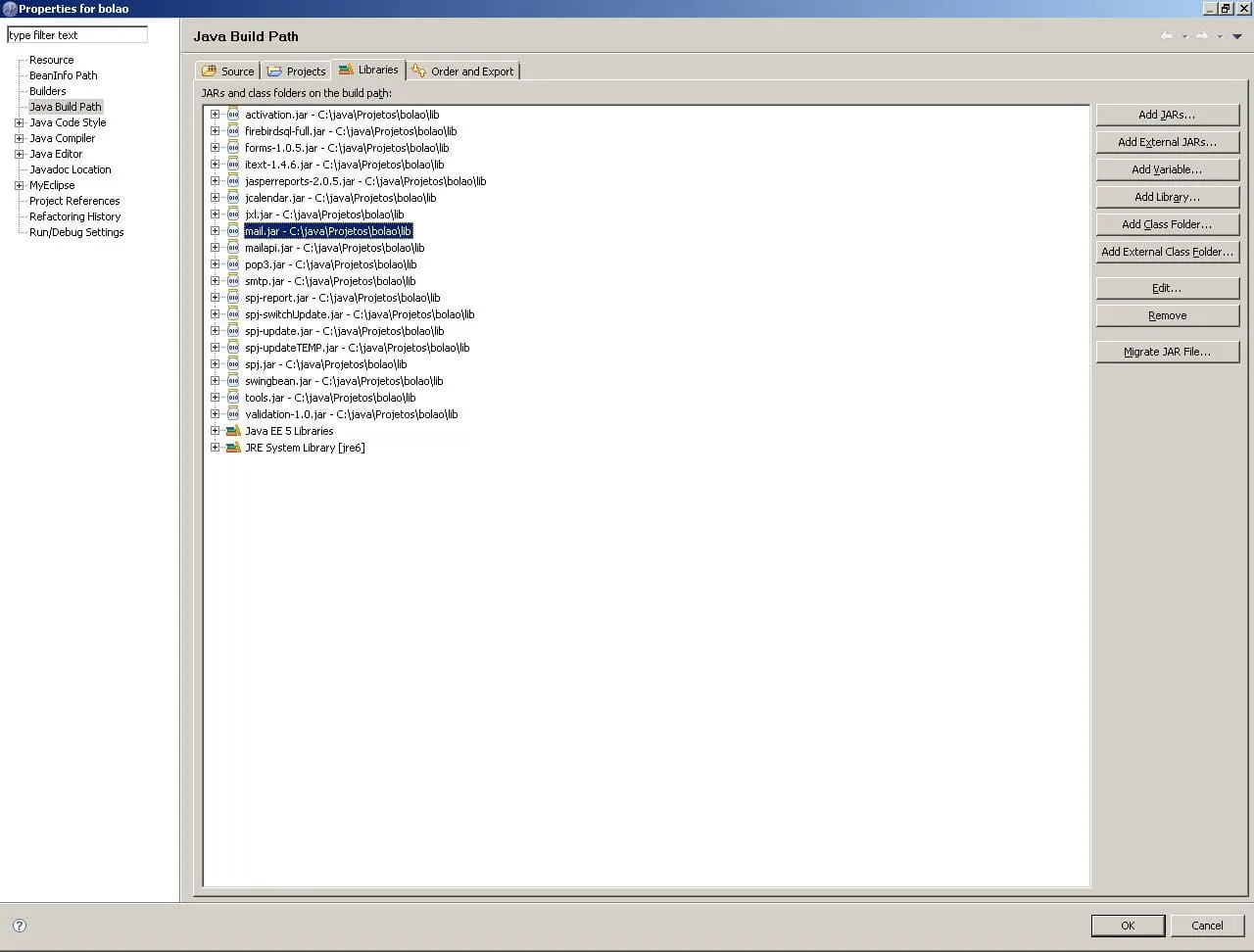Expand the JRE System Library entry
This screenshot has height=952, width=1254.
click(216, 448)
